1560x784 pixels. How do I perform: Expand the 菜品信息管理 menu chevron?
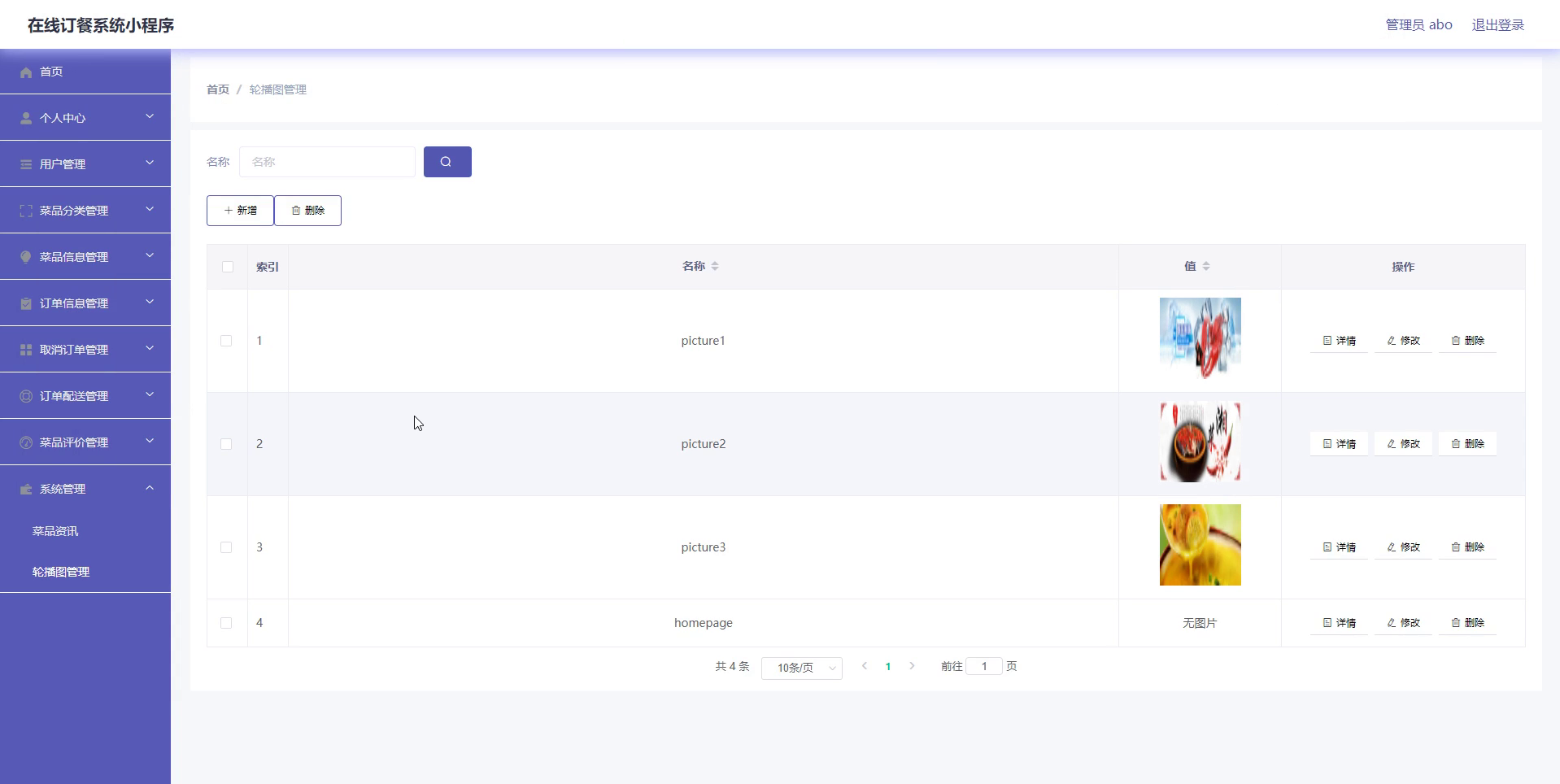(150, 256)
